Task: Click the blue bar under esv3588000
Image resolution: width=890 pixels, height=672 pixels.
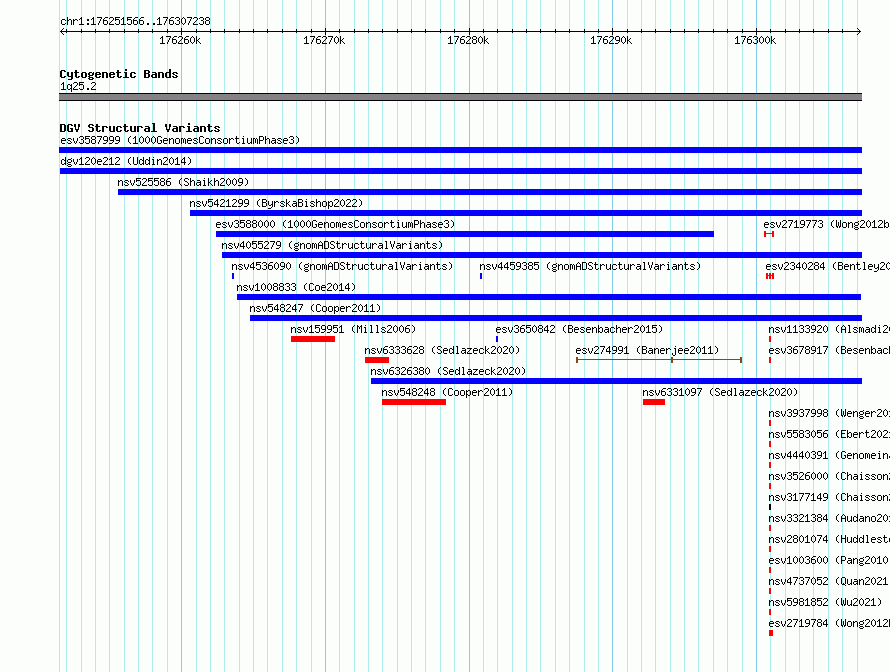Action: (465, 234)
